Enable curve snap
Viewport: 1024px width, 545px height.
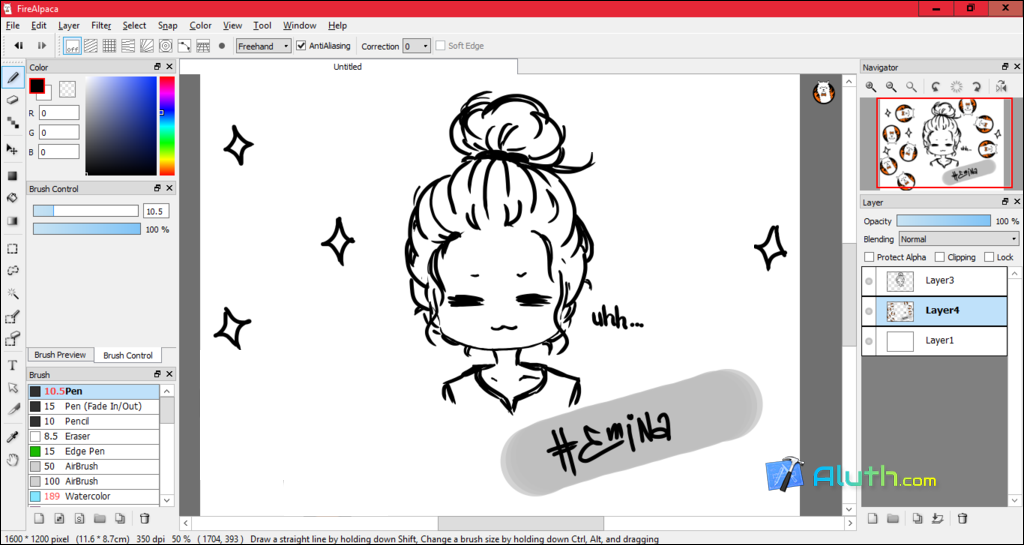pos(184,46)
